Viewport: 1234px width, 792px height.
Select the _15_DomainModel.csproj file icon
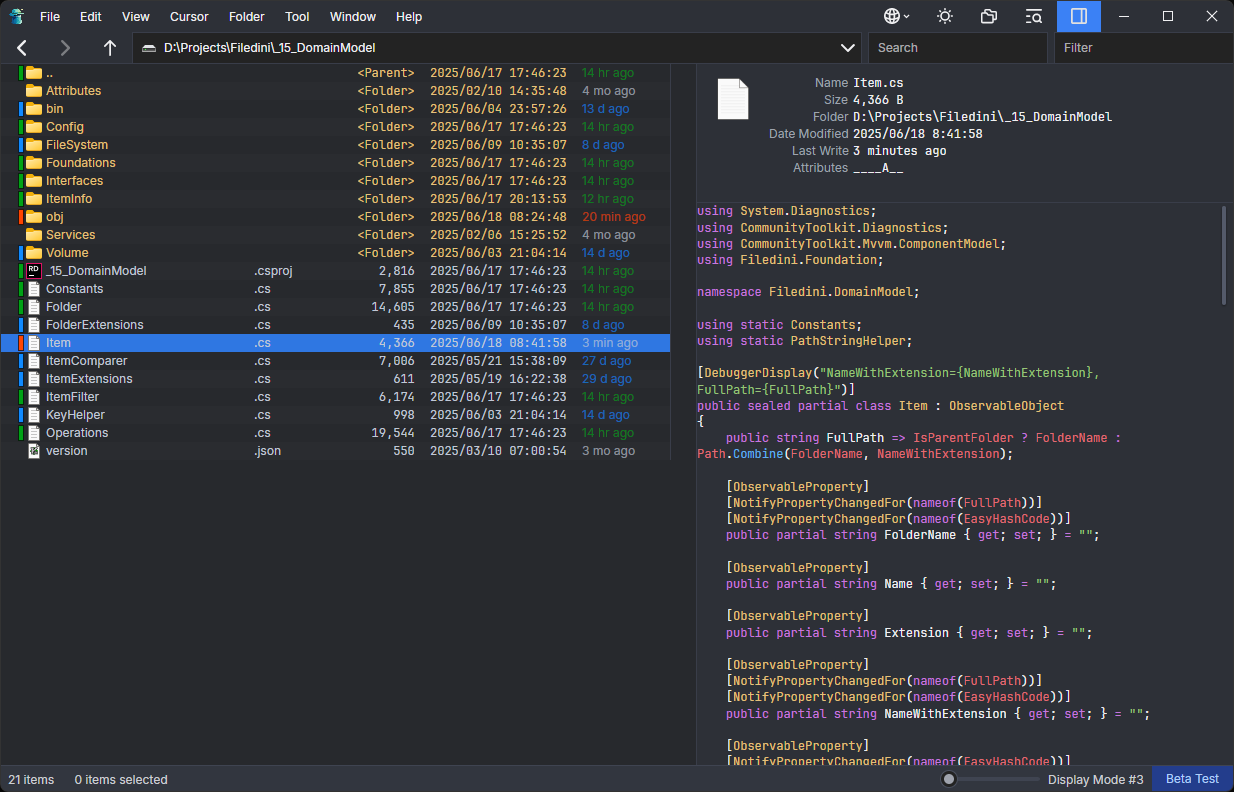(34, 271)
